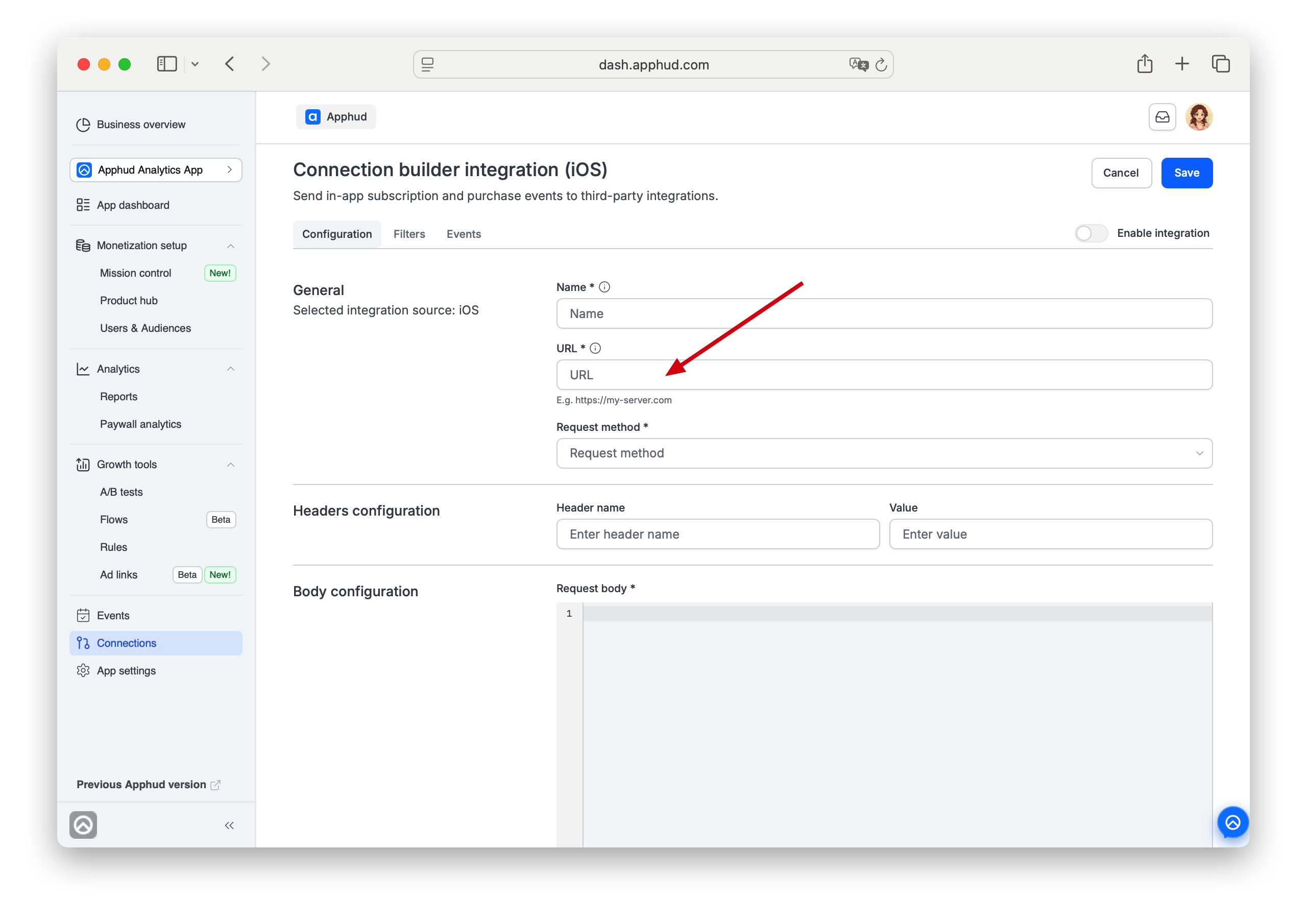Click the Name field info icon

pyautogui.click(x=604, y=287)
